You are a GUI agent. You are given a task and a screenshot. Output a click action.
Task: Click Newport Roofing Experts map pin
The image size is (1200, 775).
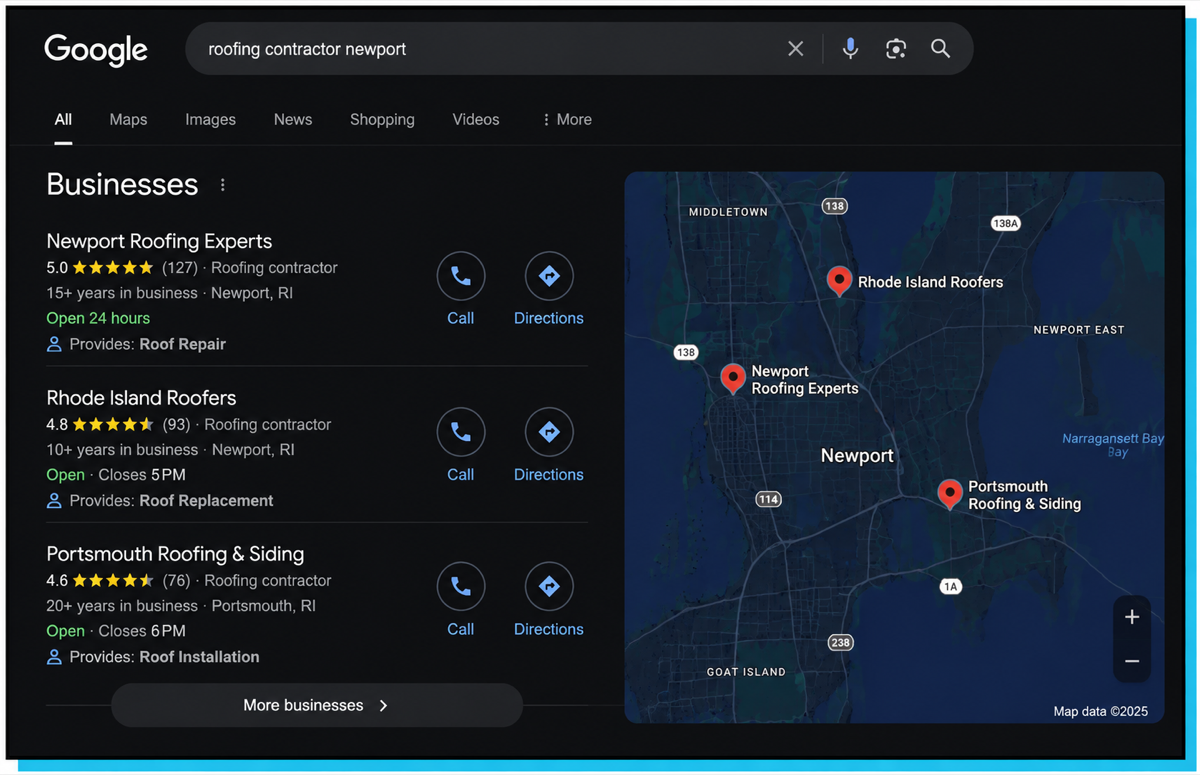click(x=733, y=378)
